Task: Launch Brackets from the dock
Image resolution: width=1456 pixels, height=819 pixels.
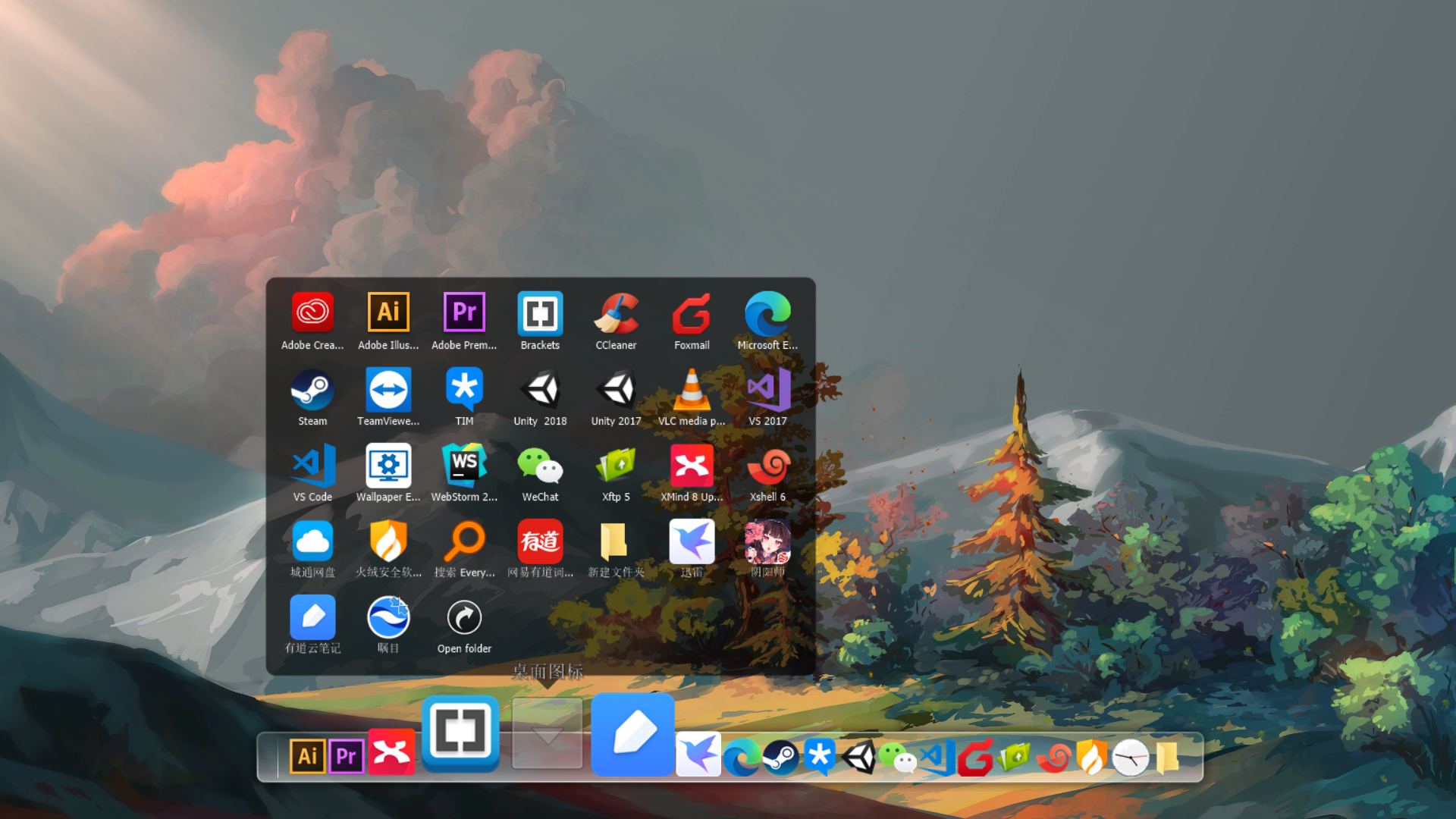Action: point(460,731)
